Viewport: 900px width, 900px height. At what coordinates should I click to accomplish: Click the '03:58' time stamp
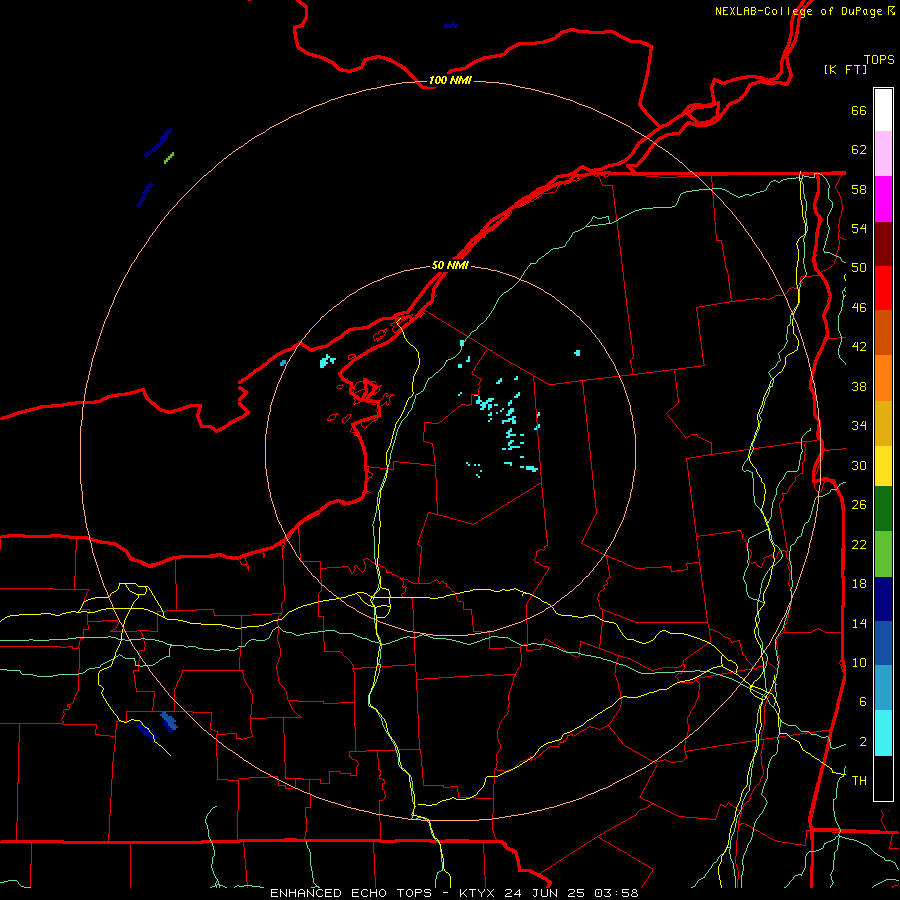click(x=616, y=893)
